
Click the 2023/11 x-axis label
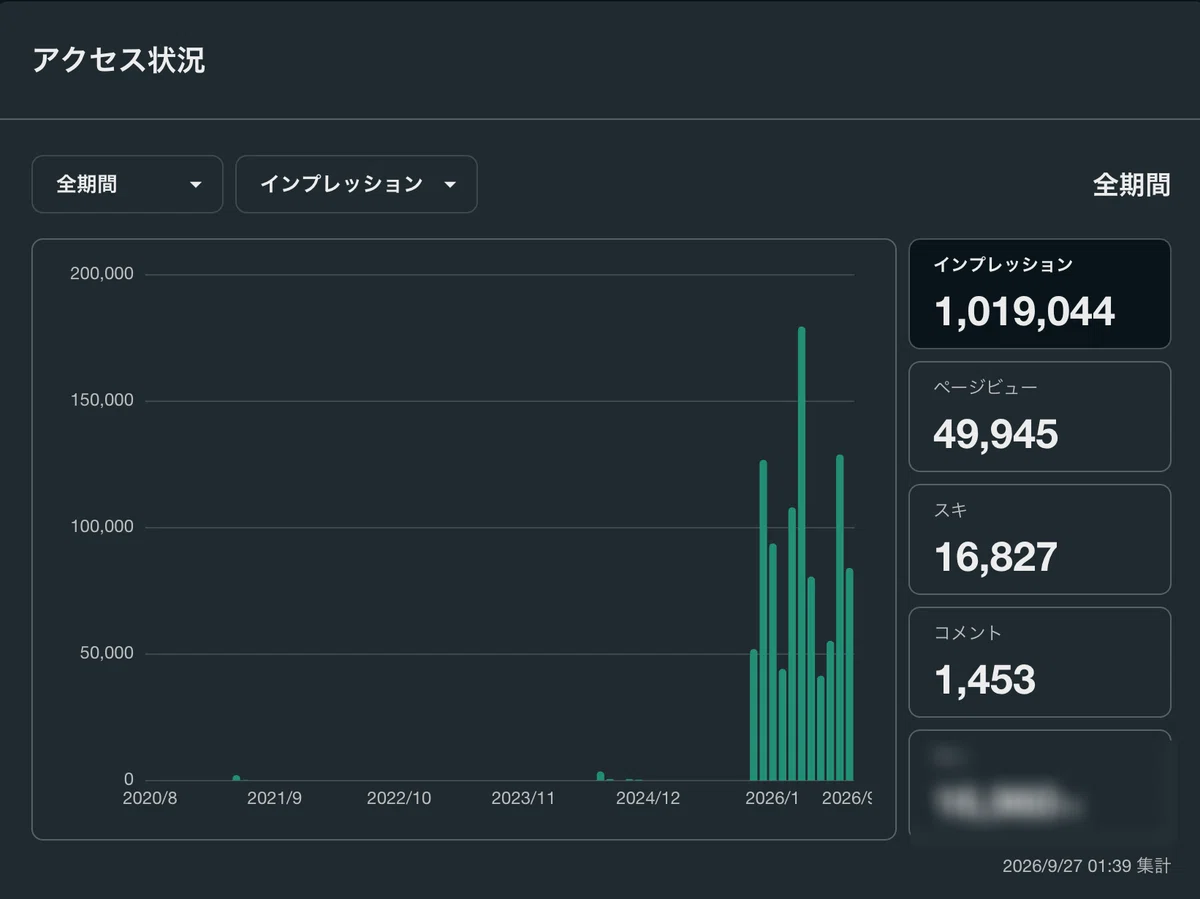[x=523, y=798]
